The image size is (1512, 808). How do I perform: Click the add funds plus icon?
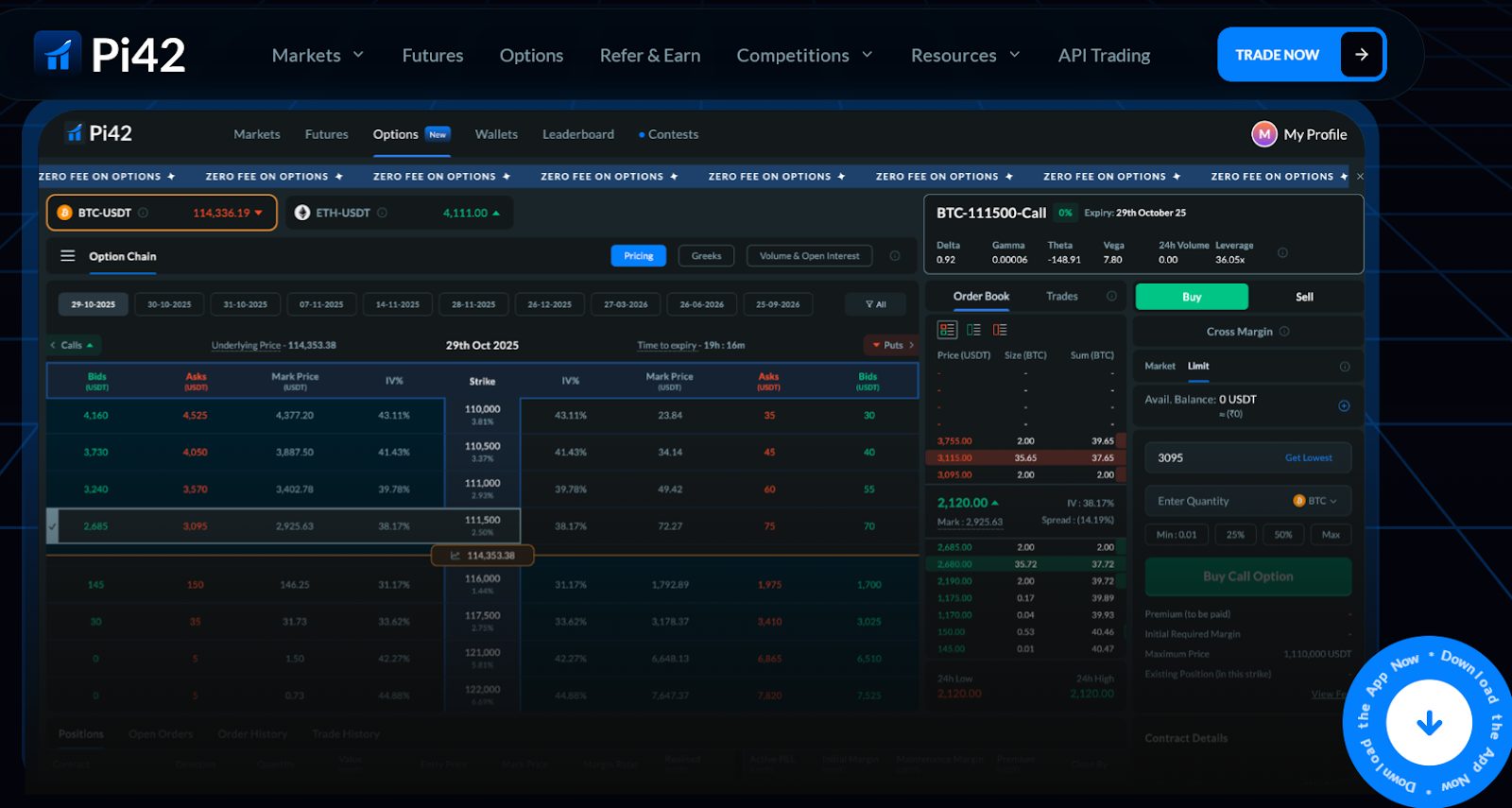1344,406
